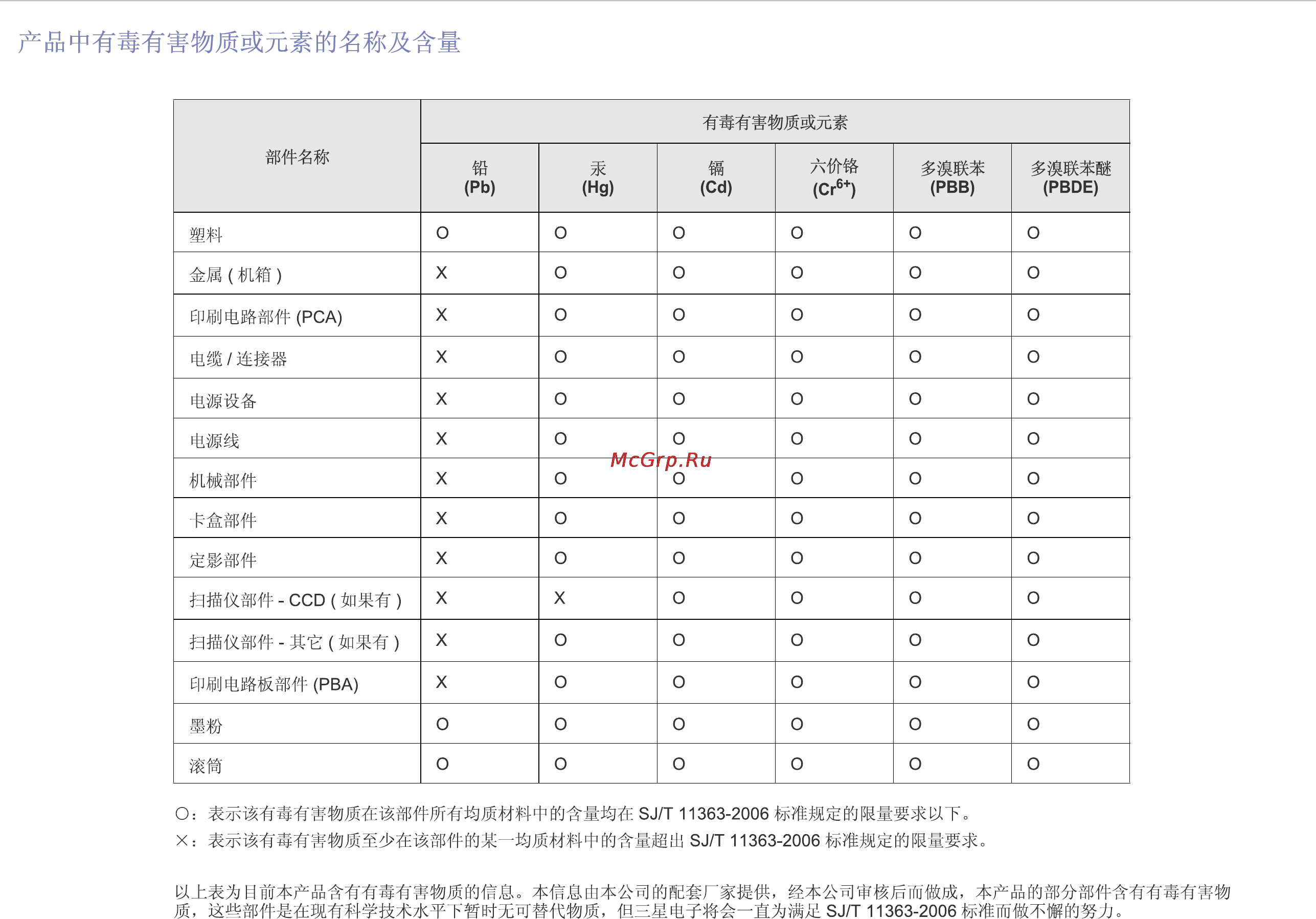The width and height of the screenshot is (1316, 919).
Task: Click the ○ legend note about limits being below SJ/T 11363-2006
Action: pyautogui.click(x=574, y=814)
